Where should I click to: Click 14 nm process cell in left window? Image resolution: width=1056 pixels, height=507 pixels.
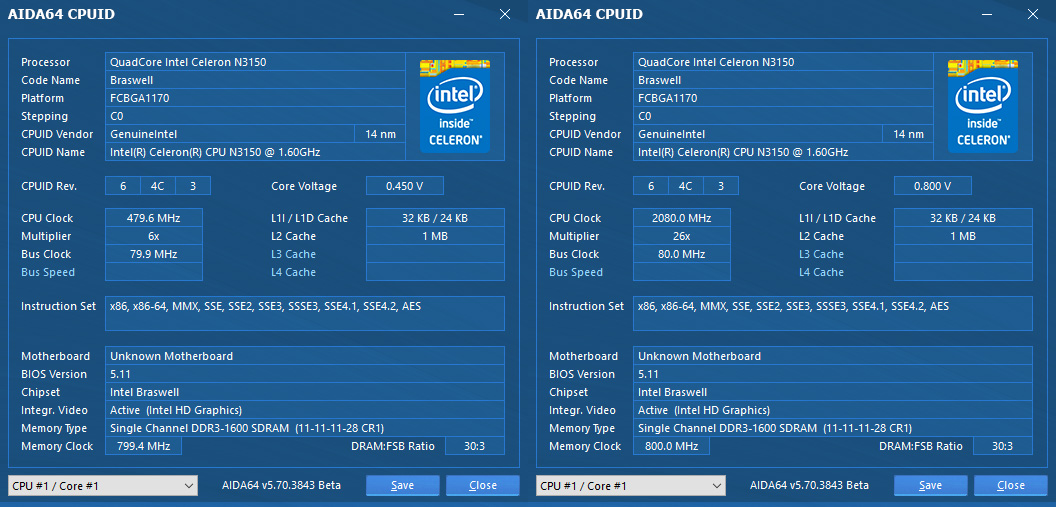[381, 134]
